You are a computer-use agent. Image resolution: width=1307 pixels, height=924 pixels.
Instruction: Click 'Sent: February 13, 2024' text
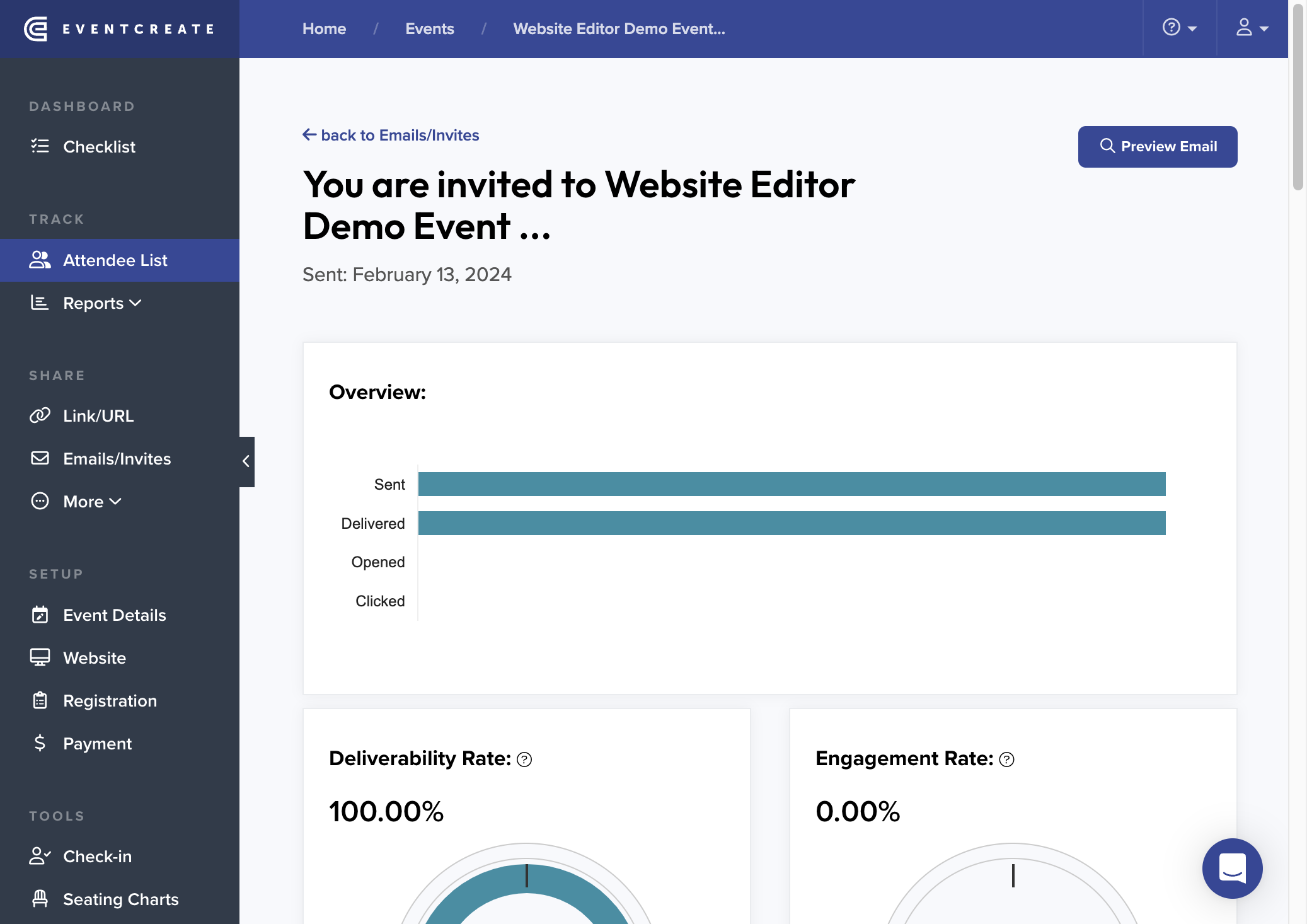406,275
